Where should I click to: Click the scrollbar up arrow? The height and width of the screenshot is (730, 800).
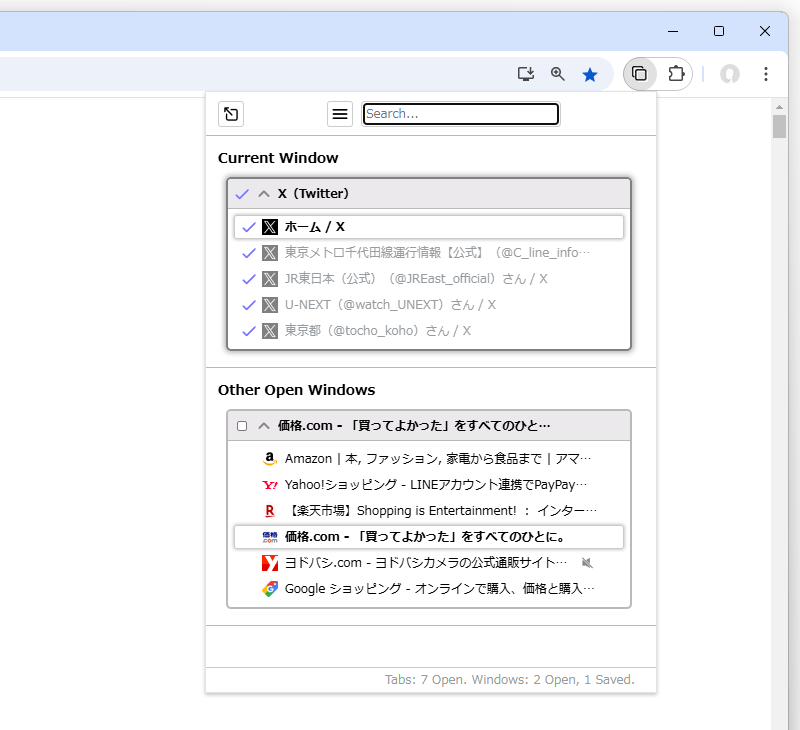[779, 107]
